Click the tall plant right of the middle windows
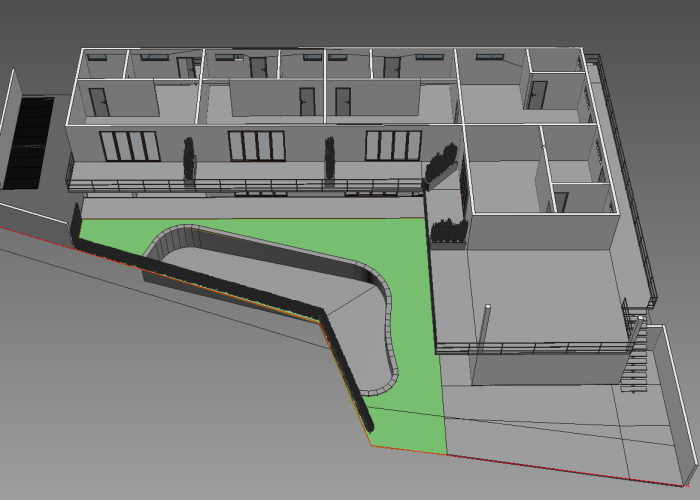The width and height of the screenshot is (700, 500). pos(329,160)
